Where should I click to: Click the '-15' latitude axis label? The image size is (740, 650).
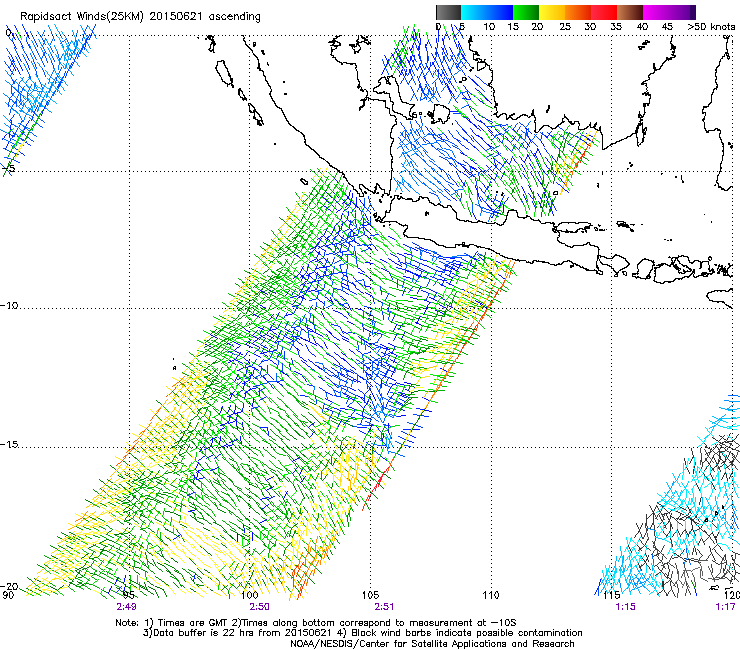9,444
